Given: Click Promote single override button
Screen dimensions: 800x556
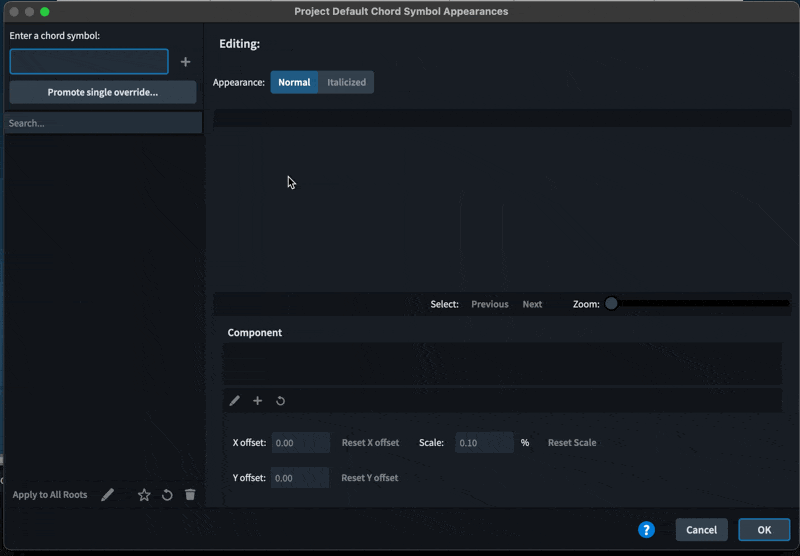Looking at the screenshot, I should pyautogui.click(x=103, y=92).
